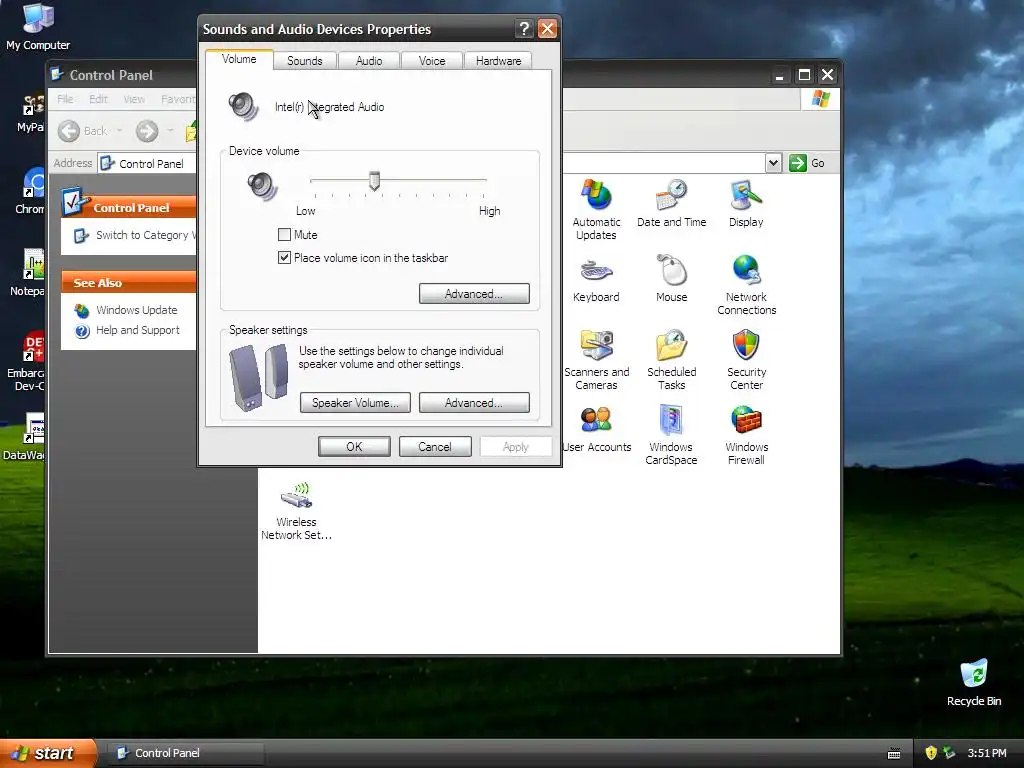Click the Go button in address bar
The height and width of the screenshot is (768, 1024).
coord(808,163)
